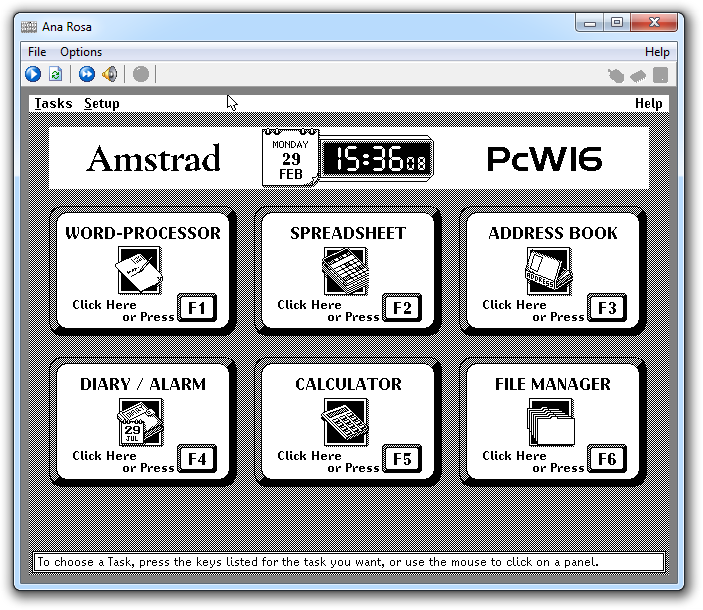Click the PcW16 logo text
This screenshot has height=610, width=703.
pos(544,159)
